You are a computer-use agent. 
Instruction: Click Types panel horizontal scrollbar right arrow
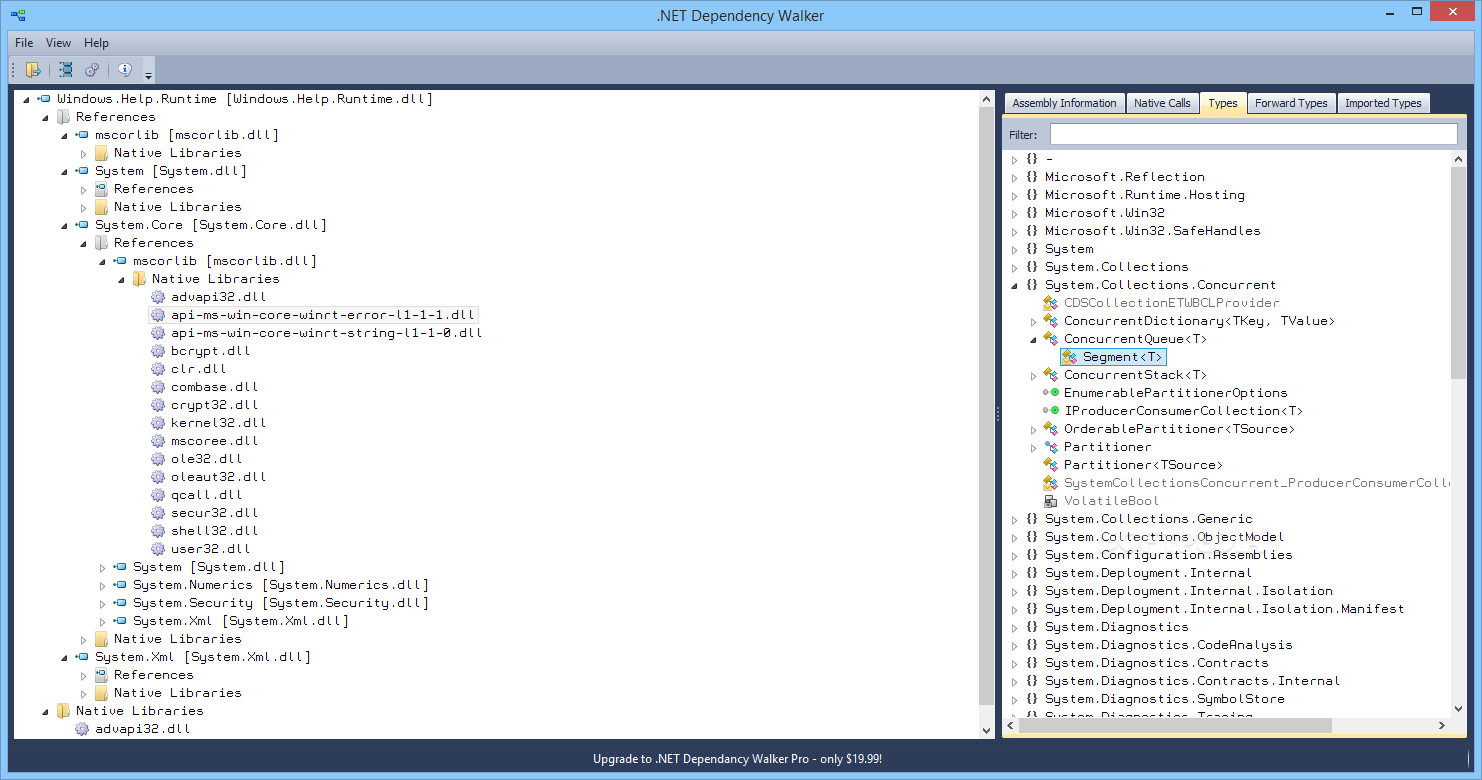tap(1442, 726)
